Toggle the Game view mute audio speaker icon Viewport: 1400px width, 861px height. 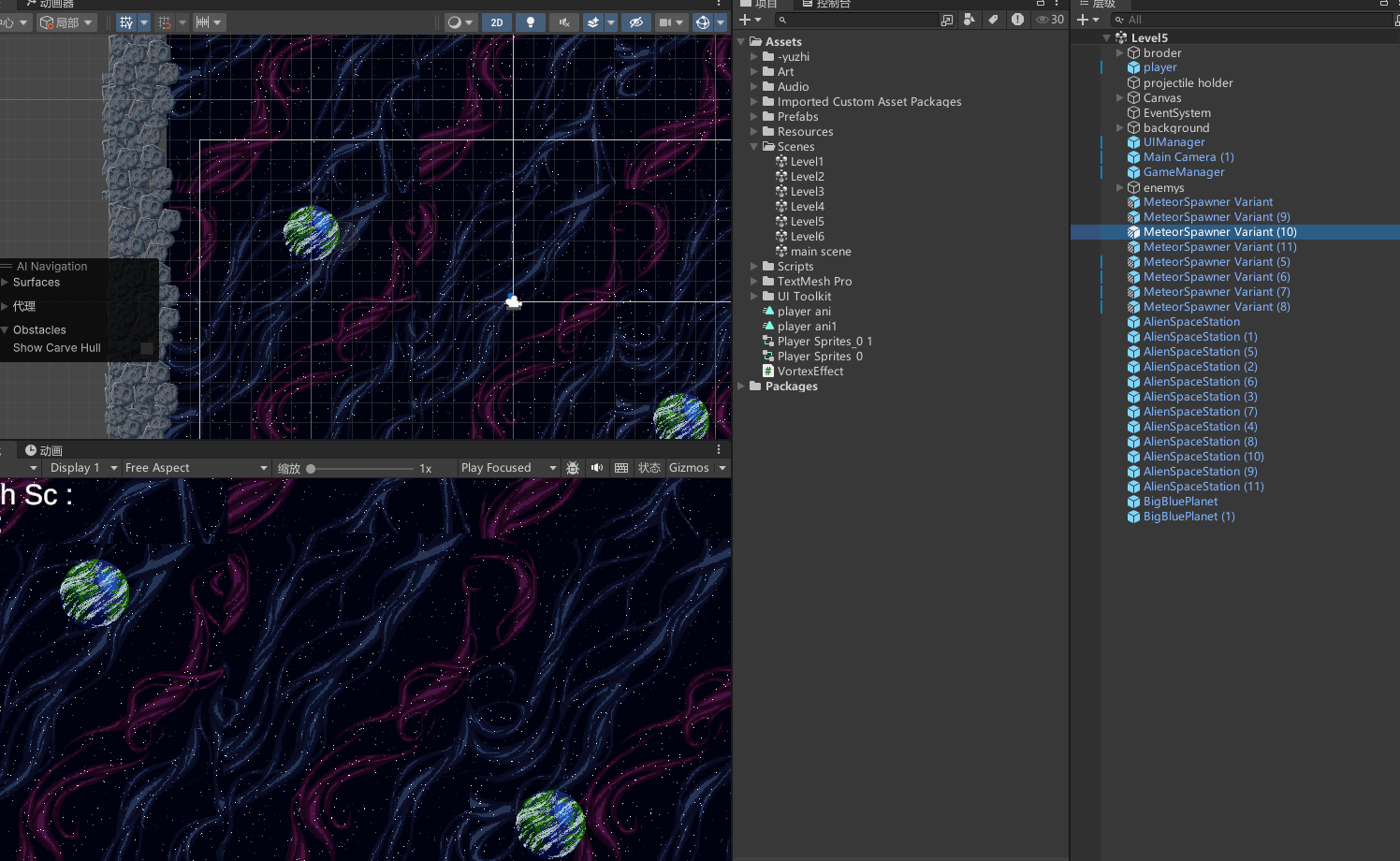597,468
